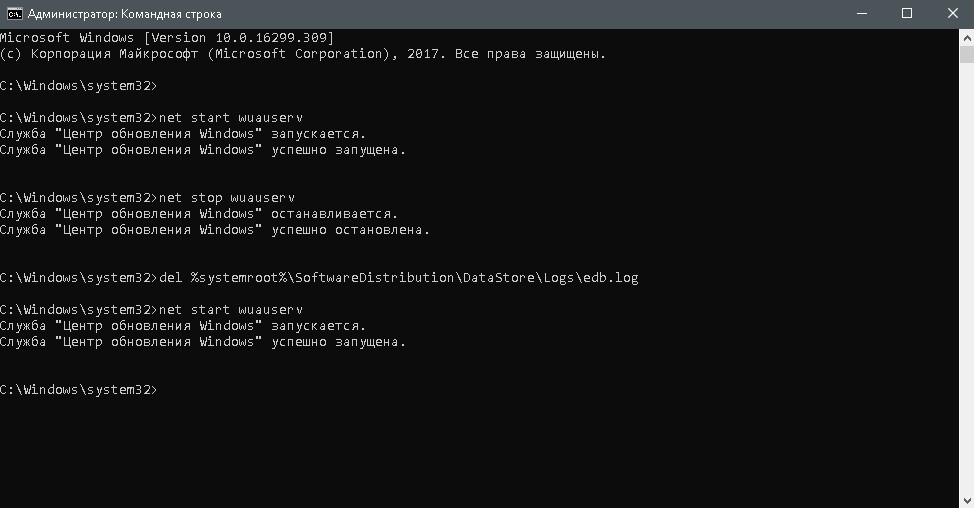Close the Administrator Command Prompt window
Screen dimensions: 974x508
point(952,14)
